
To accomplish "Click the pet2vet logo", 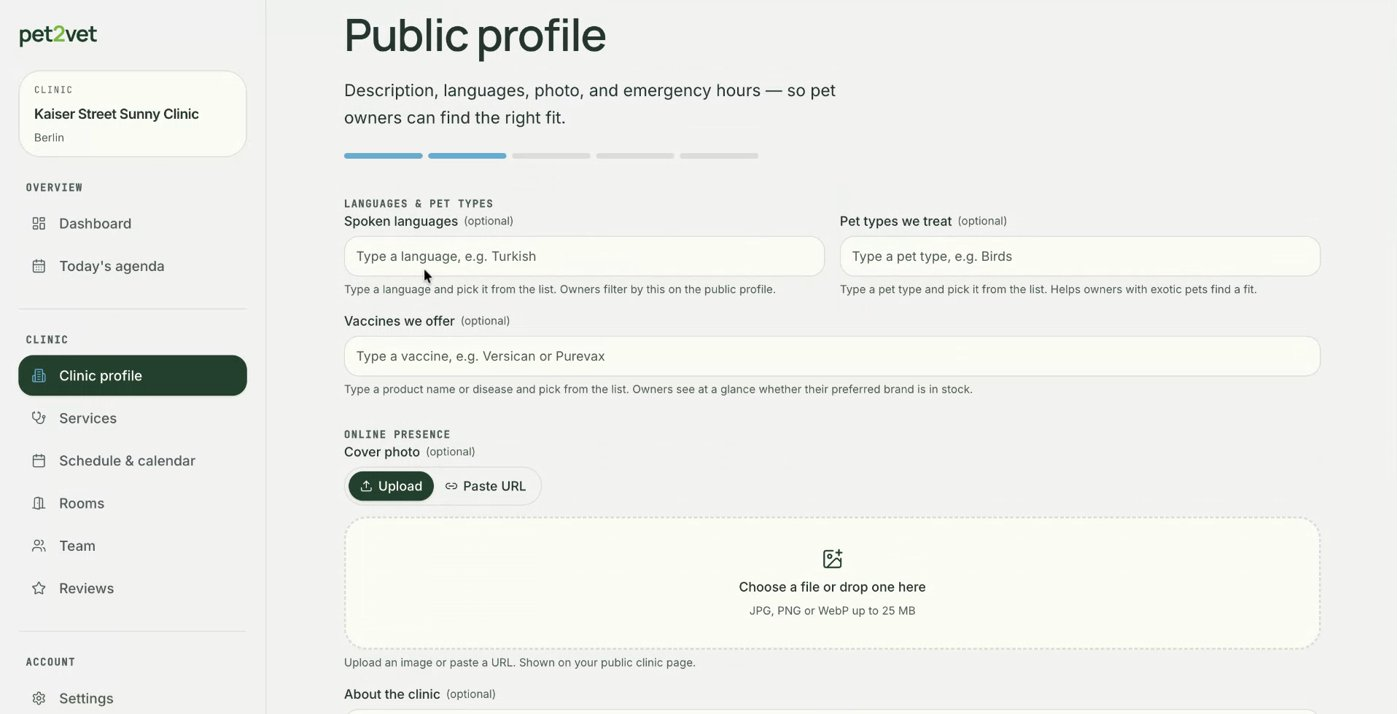I will (58, 35).
